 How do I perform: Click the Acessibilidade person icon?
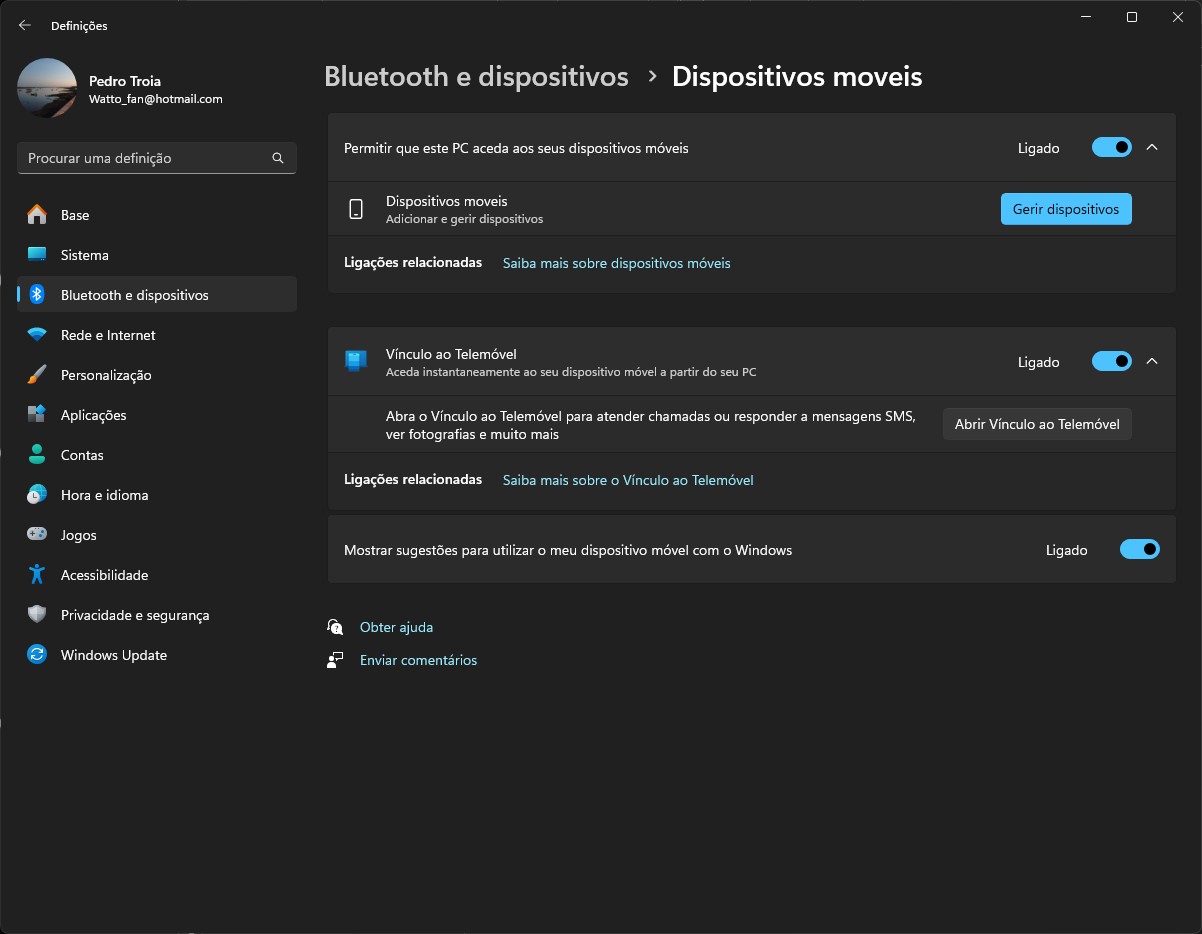[x=37, y=575]
